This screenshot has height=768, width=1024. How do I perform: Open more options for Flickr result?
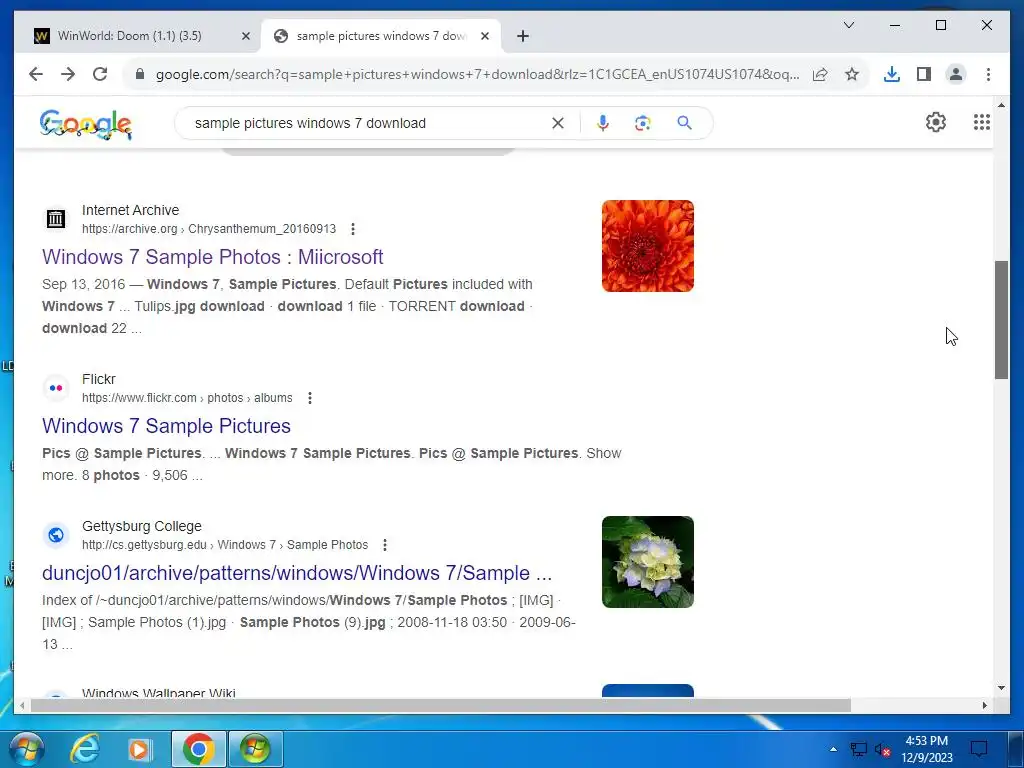pyautogui.click(x=310, y=398)
